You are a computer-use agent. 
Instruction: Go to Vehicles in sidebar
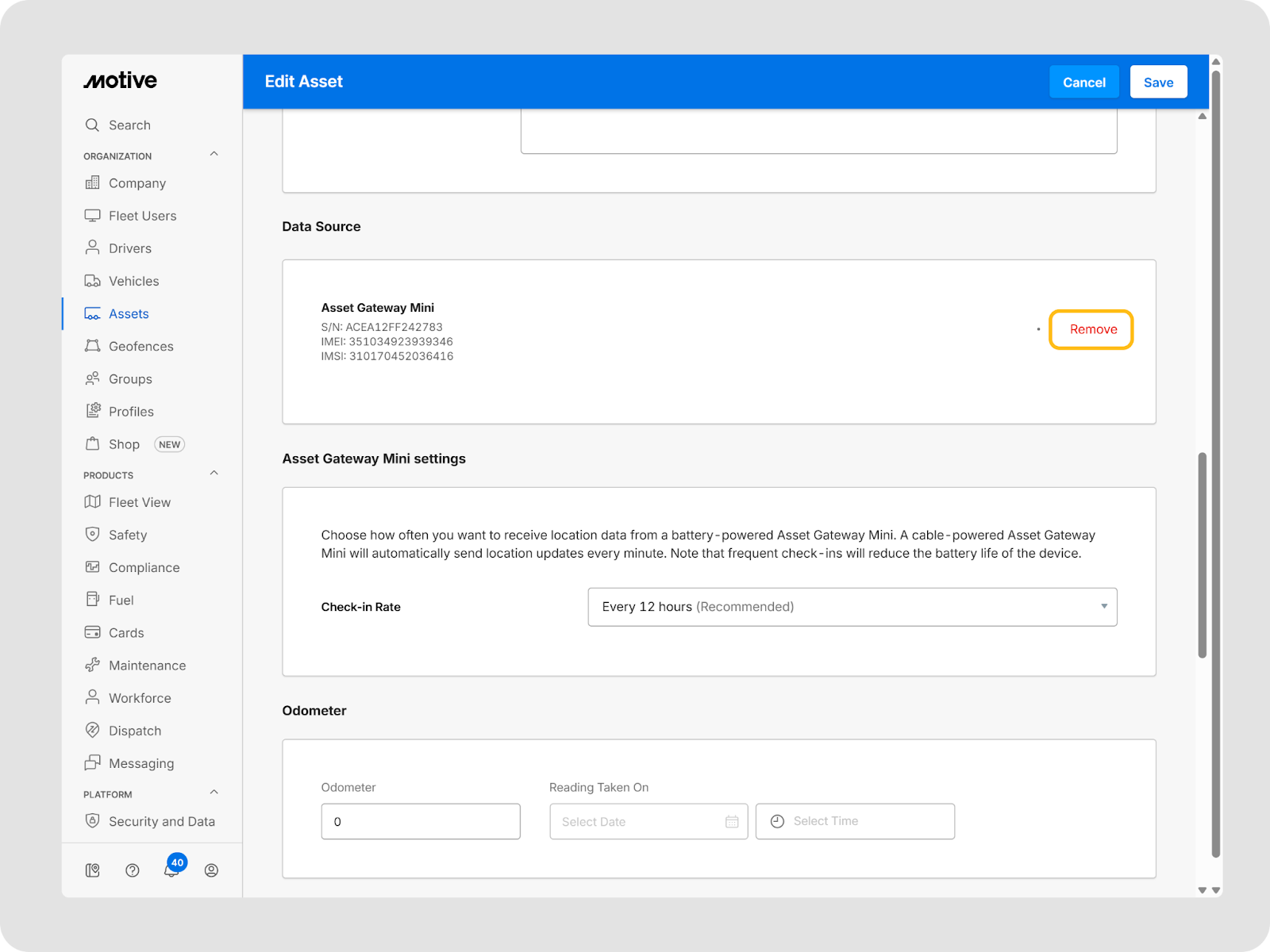click(133, 281)
